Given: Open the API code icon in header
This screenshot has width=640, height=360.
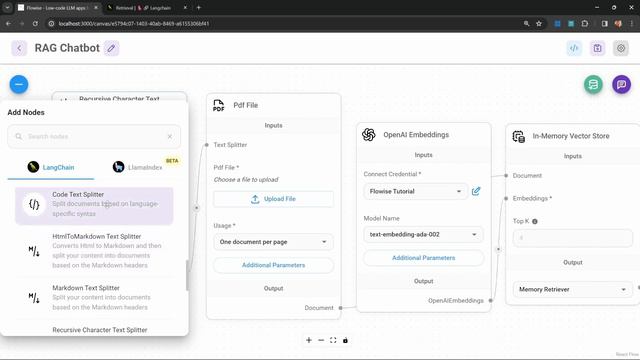Looking at the screenshot, I should click(x=574, y=48).
